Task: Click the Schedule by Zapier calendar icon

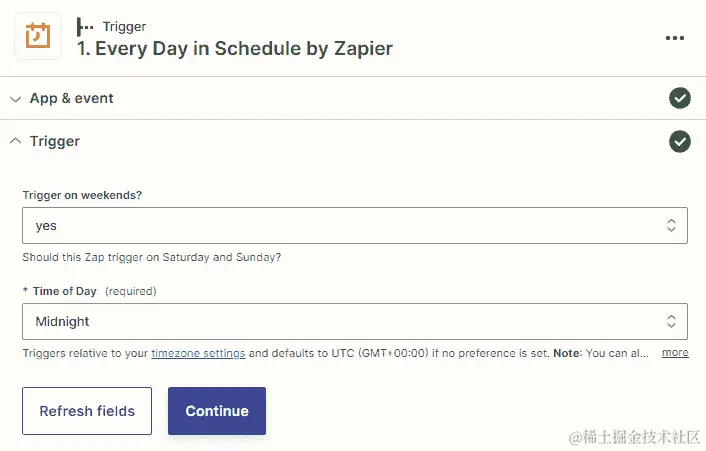Action: click(38, 37)
